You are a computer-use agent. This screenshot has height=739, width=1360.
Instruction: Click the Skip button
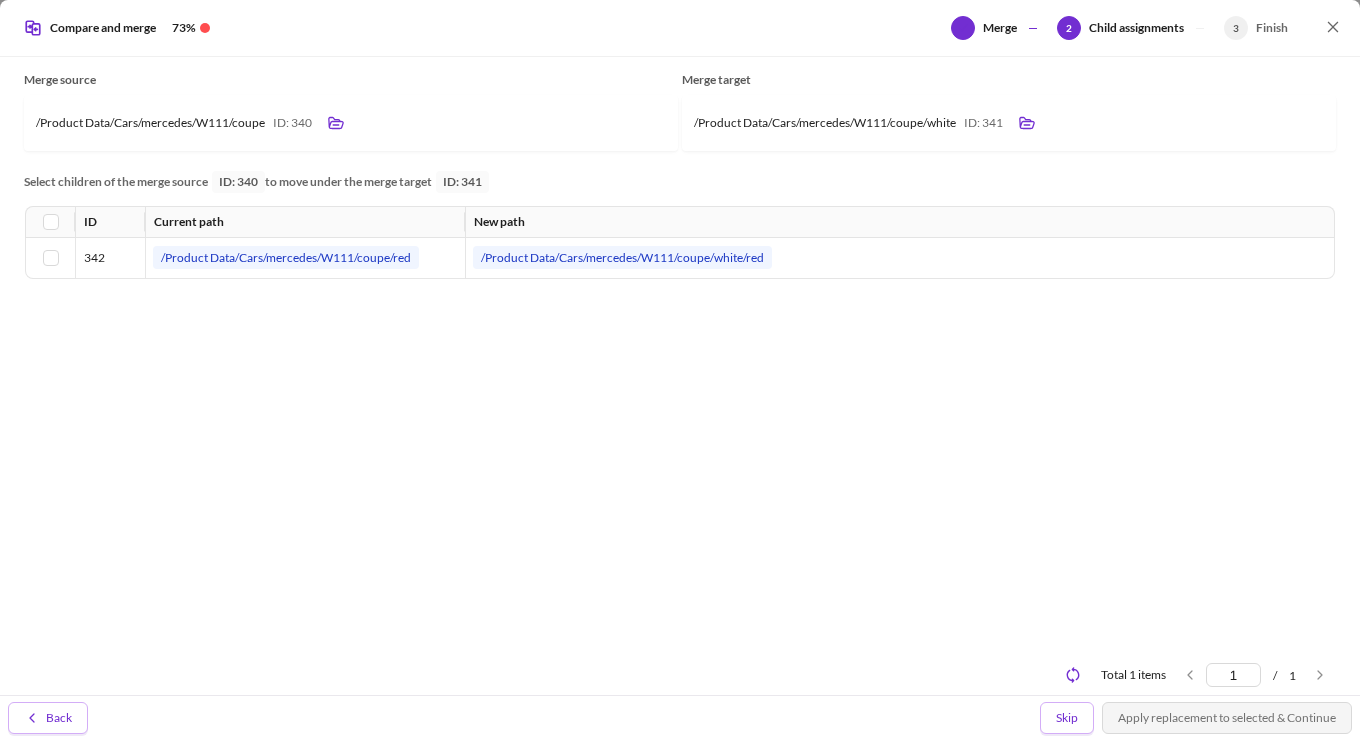pos(1067,718)
